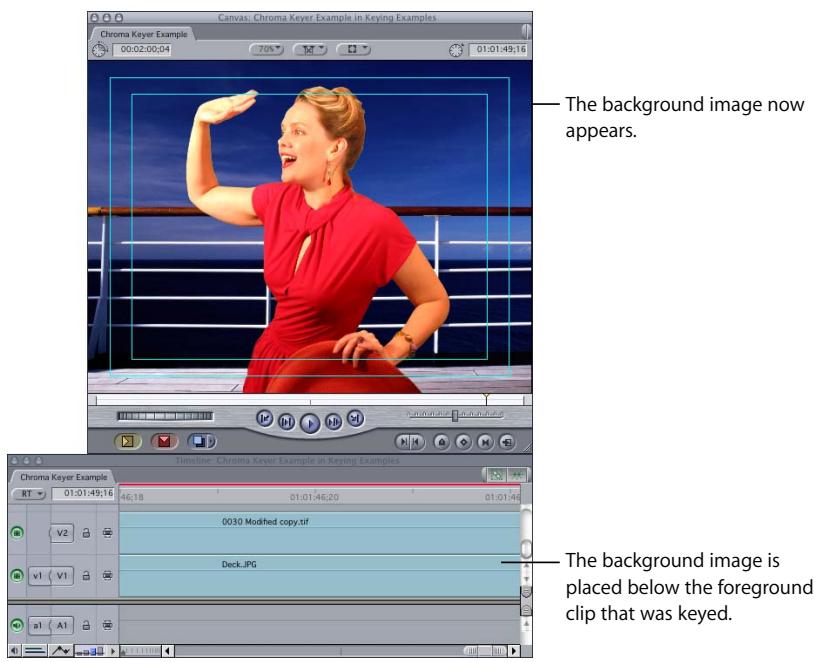This screenshot has height=662, width=818.
Task: Click the yellow Overwrite edit button
Action: (x=127, y=441)
